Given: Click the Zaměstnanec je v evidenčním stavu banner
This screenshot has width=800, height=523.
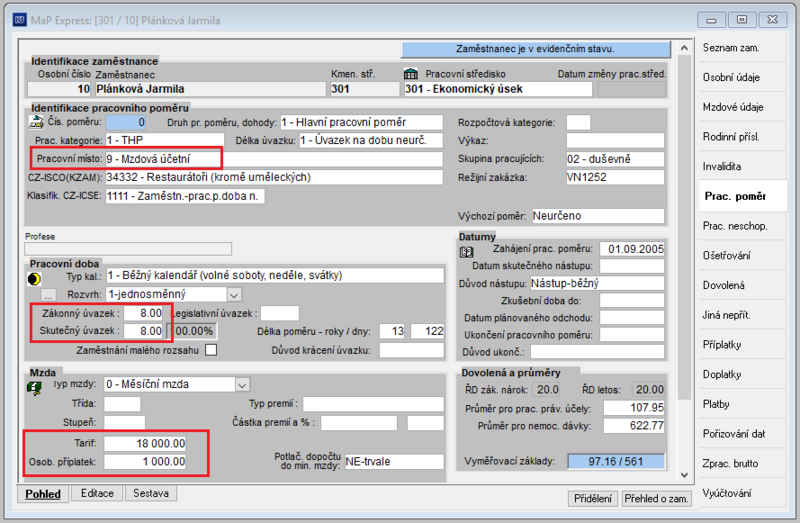Looking at the screenshot, I should (536, 49).
